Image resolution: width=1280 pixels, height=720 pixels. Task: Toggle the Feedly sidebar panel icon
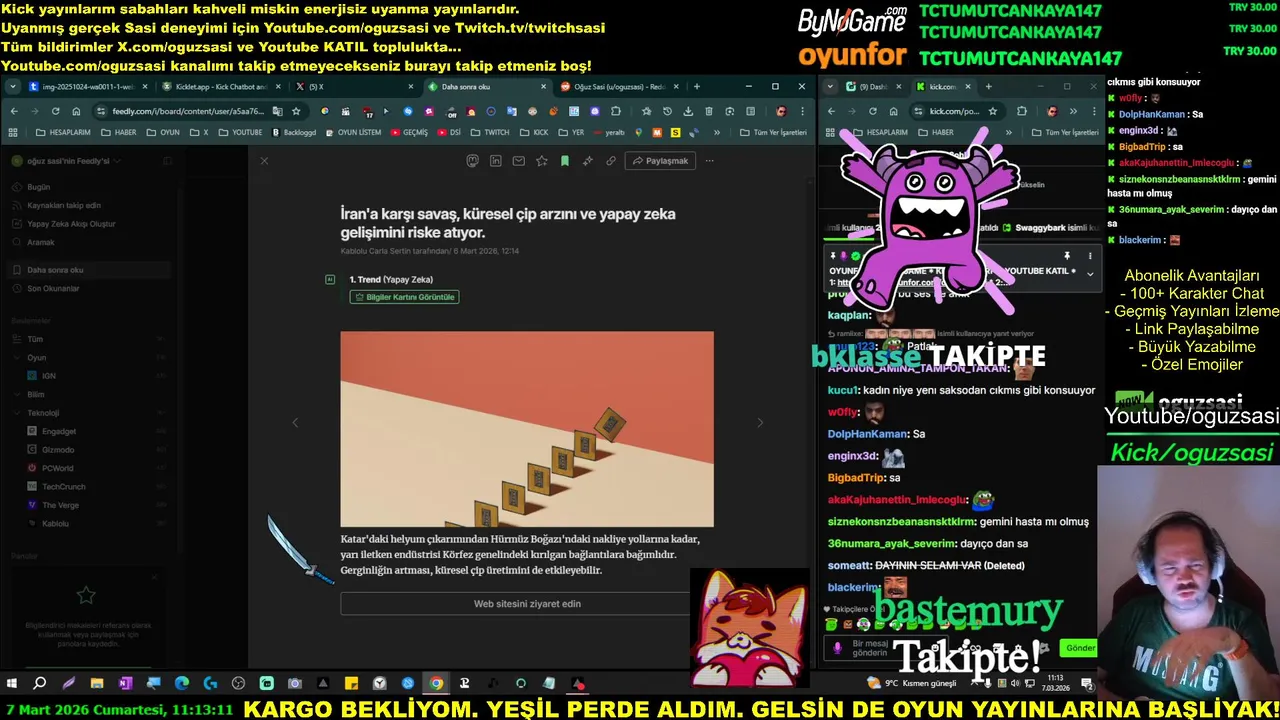168,161
